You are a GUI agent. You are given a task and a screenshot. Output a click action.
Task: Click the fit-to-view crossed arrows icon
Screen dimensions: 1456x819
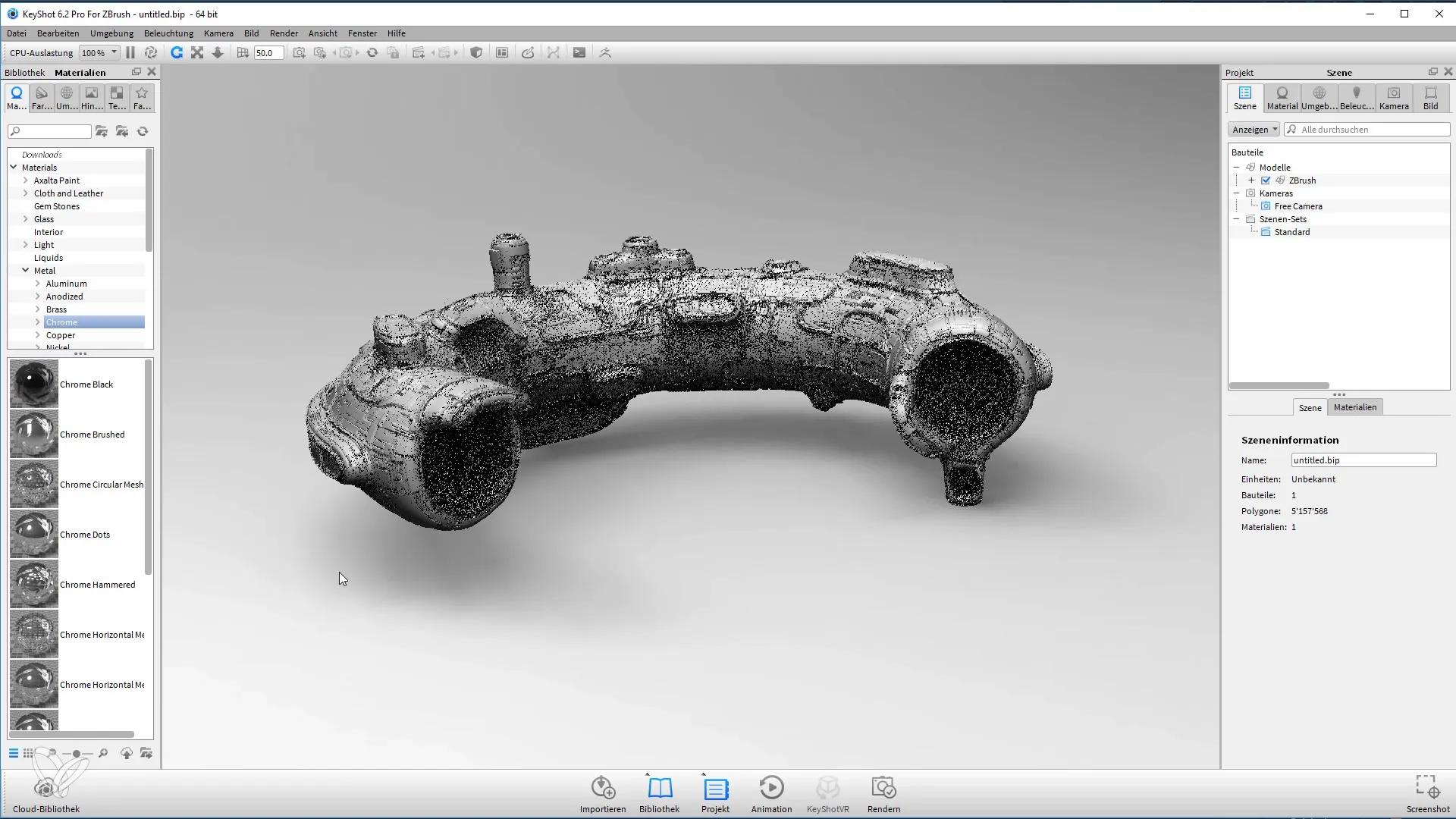197,53
